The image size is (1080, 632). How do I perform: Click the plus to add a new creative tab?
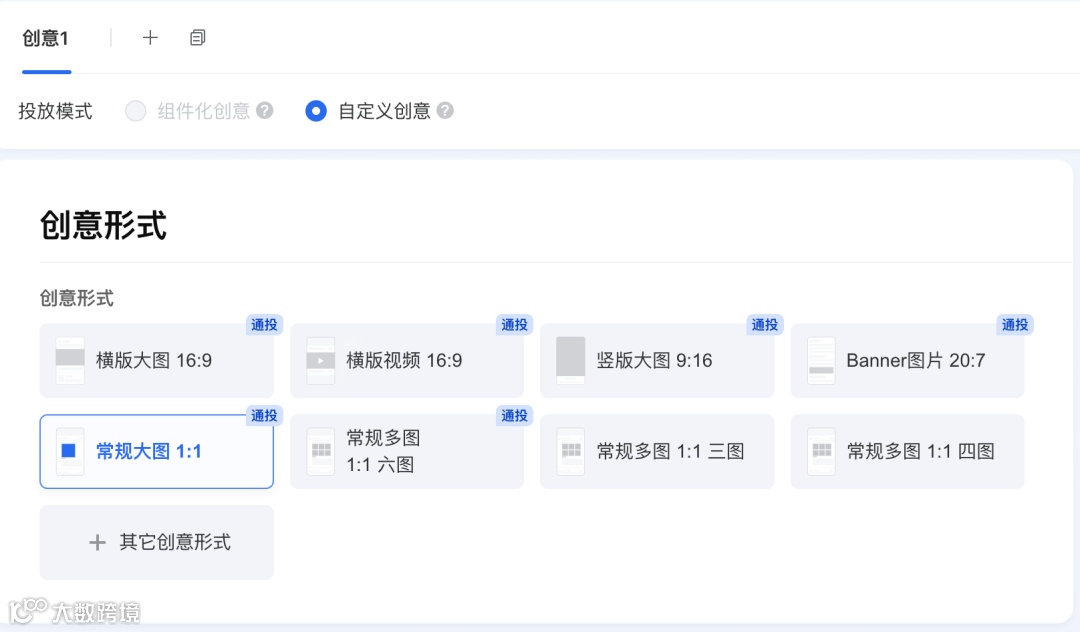click(150, 37)
